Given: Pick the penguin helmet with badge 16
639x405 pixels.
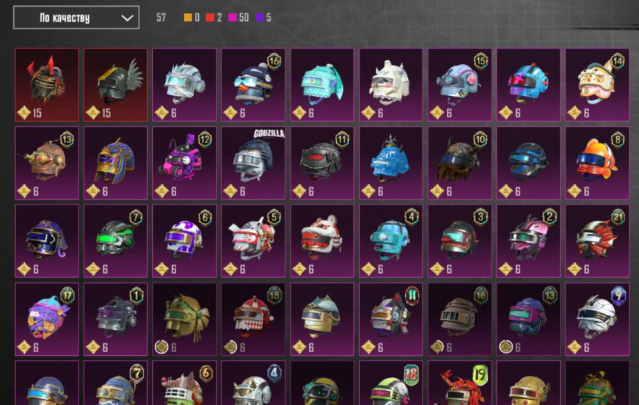Looking at the screenshot, I should coord(253,85).
